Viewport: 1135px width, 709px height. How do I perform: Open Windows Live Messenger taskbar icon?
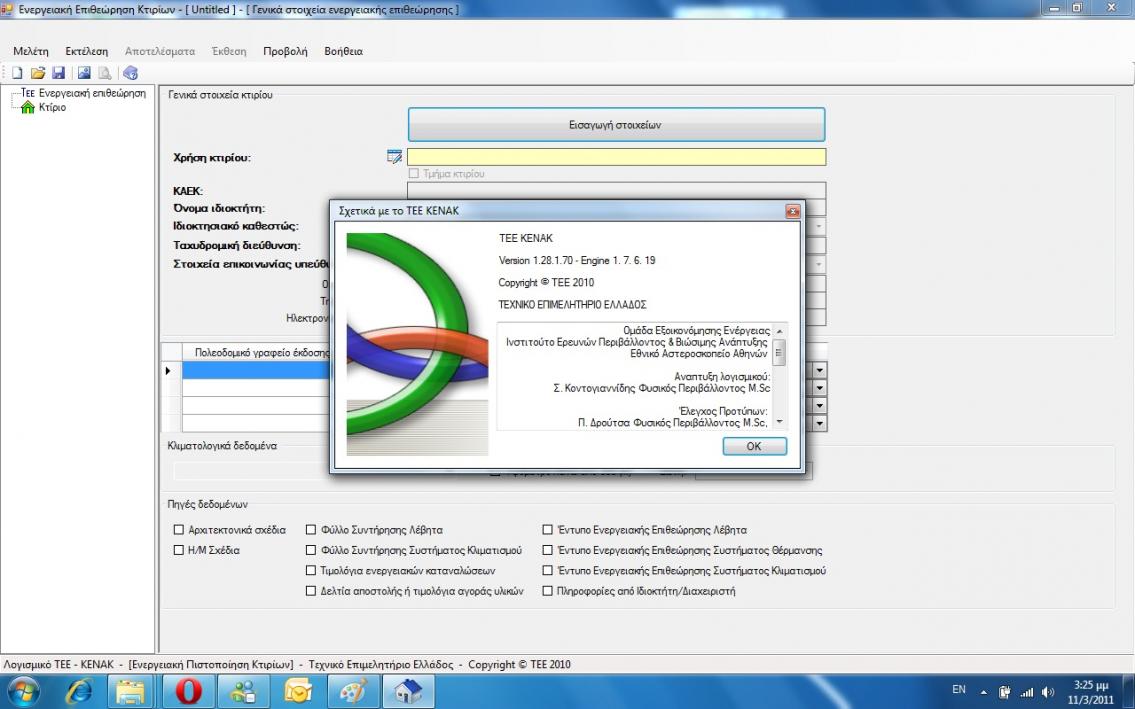click(x=243, y=692)
